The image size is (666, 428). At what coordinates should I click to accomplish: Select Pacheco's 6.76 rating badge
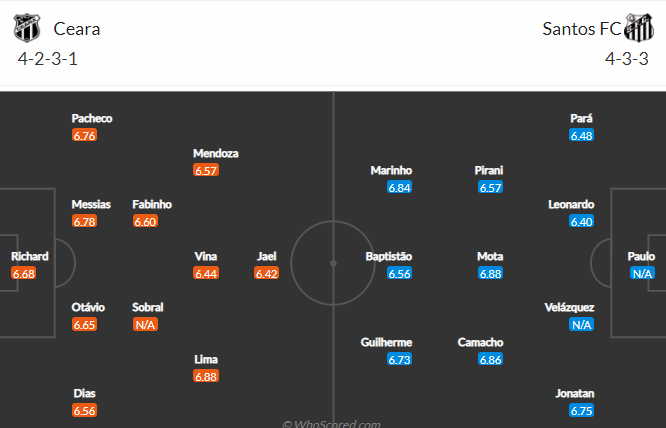(85, 135)
